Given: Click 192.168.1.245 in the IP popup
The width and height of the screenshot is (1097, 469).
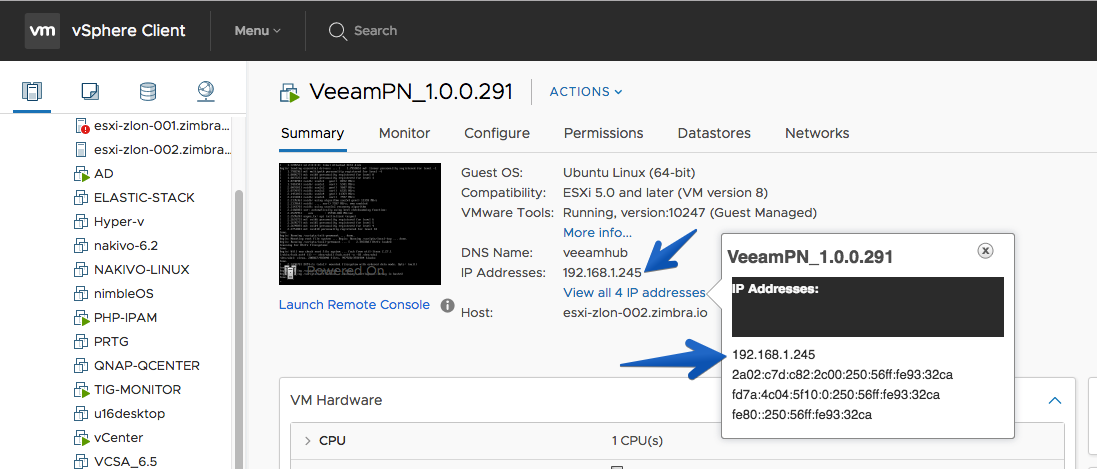Looking at the screenshot, I should (x=773, y=354).
